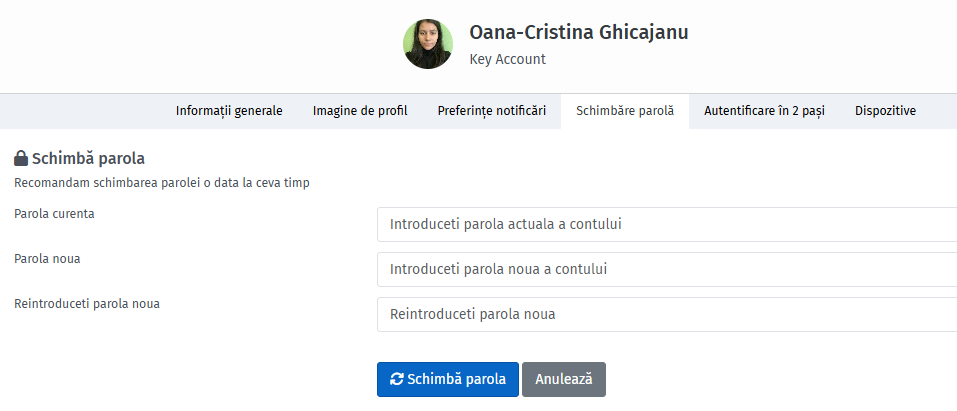957x411 pixels.
Task: Click the Parola curenta field label
Action: coord(54,214)
